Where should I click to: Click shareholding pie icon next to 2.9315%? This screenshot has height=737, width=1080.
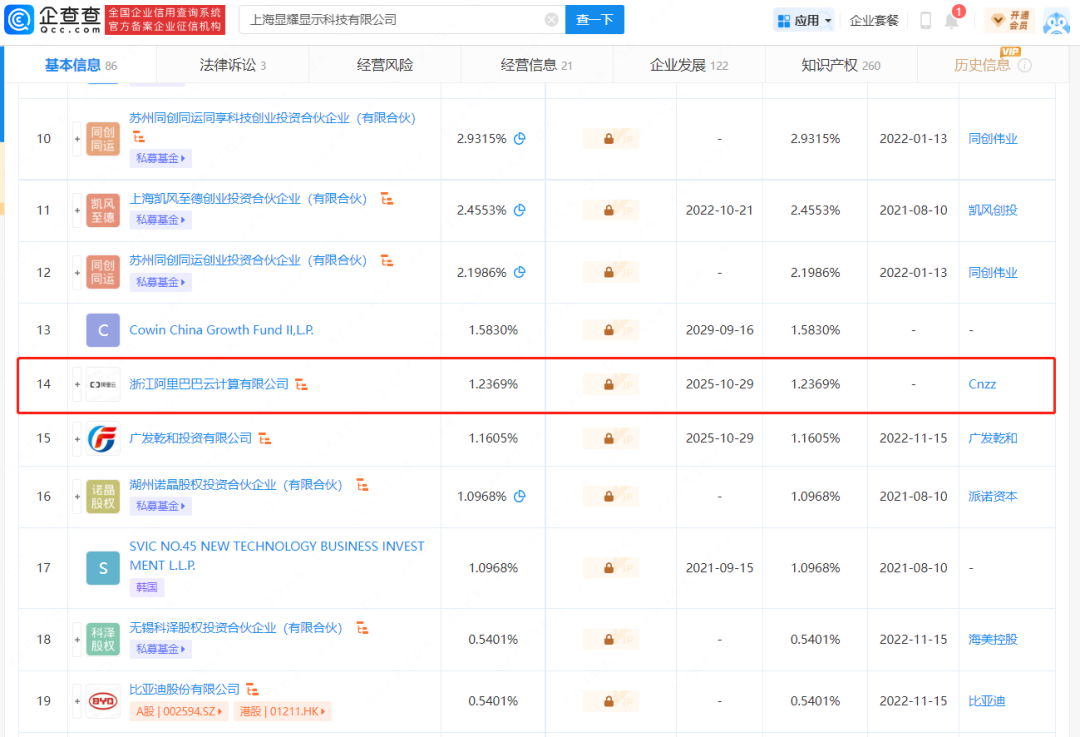(520, 138)
